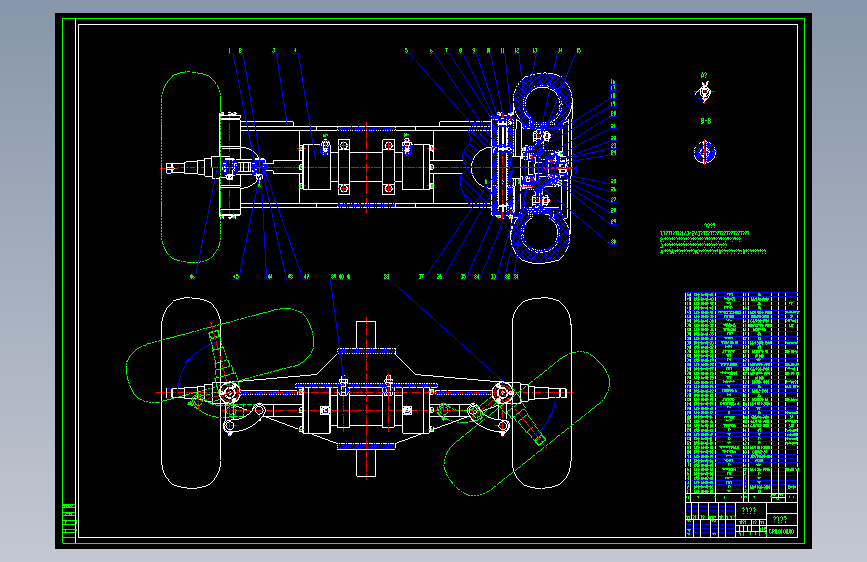Viewport: 867px width, 562px height.
Task: Click right white wheel outline, bottom view
Action: pos(542,393)
